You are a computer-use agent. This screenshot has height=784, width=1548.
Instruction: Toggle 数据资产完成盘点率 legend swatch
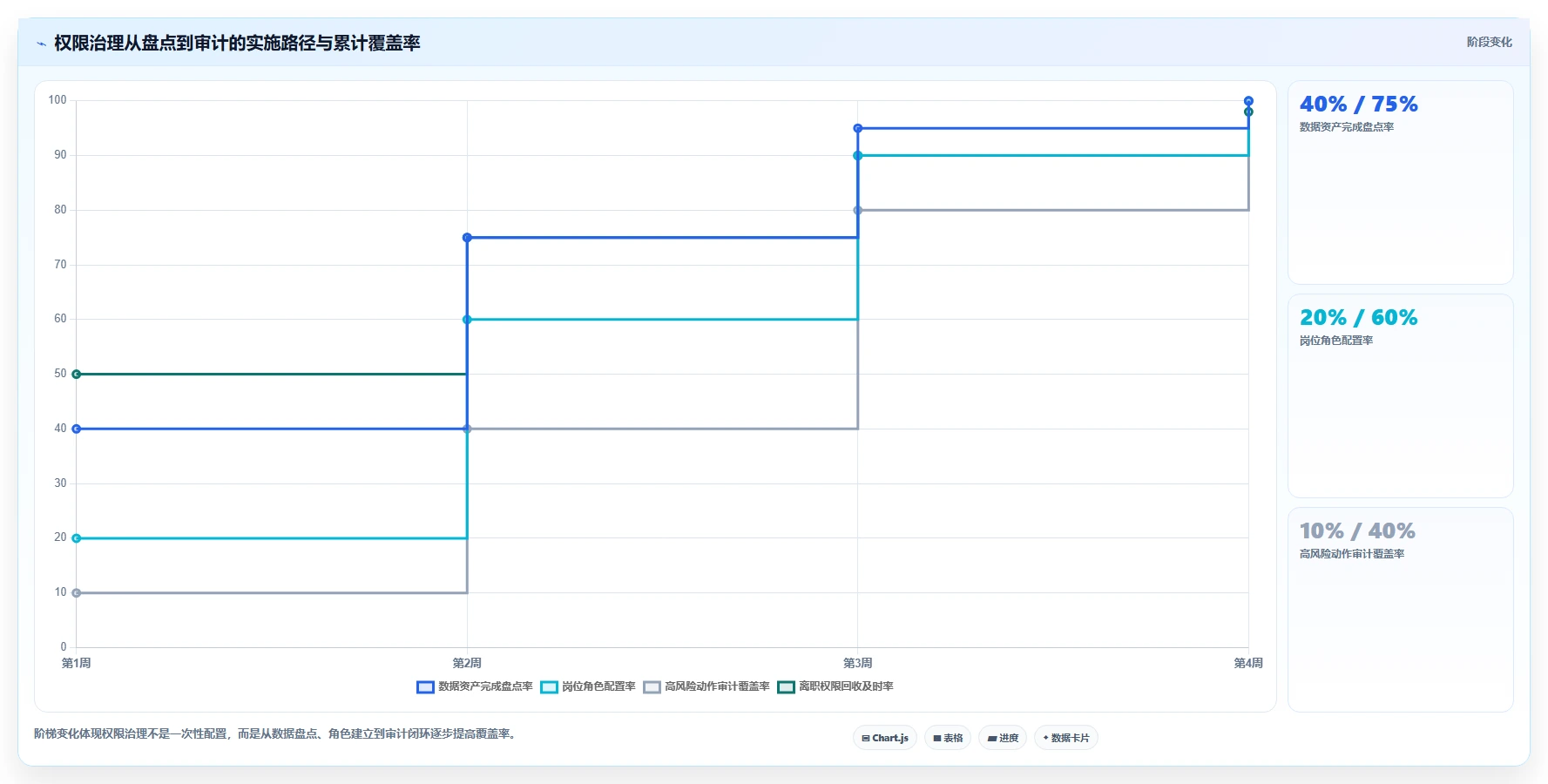click(425, 687)
